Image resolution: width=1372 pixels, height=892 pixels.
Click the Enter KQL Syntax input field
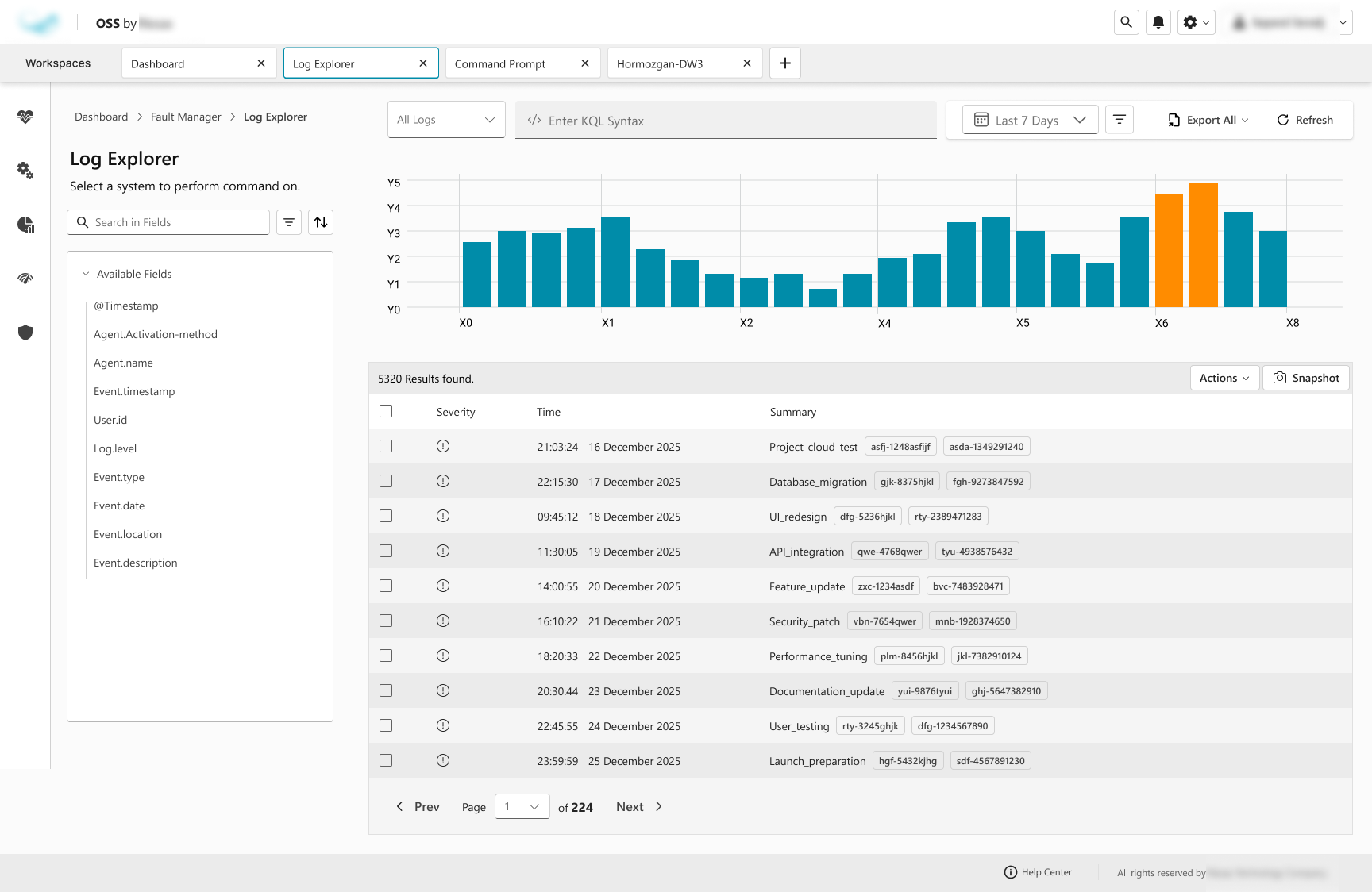pos(726,121)
